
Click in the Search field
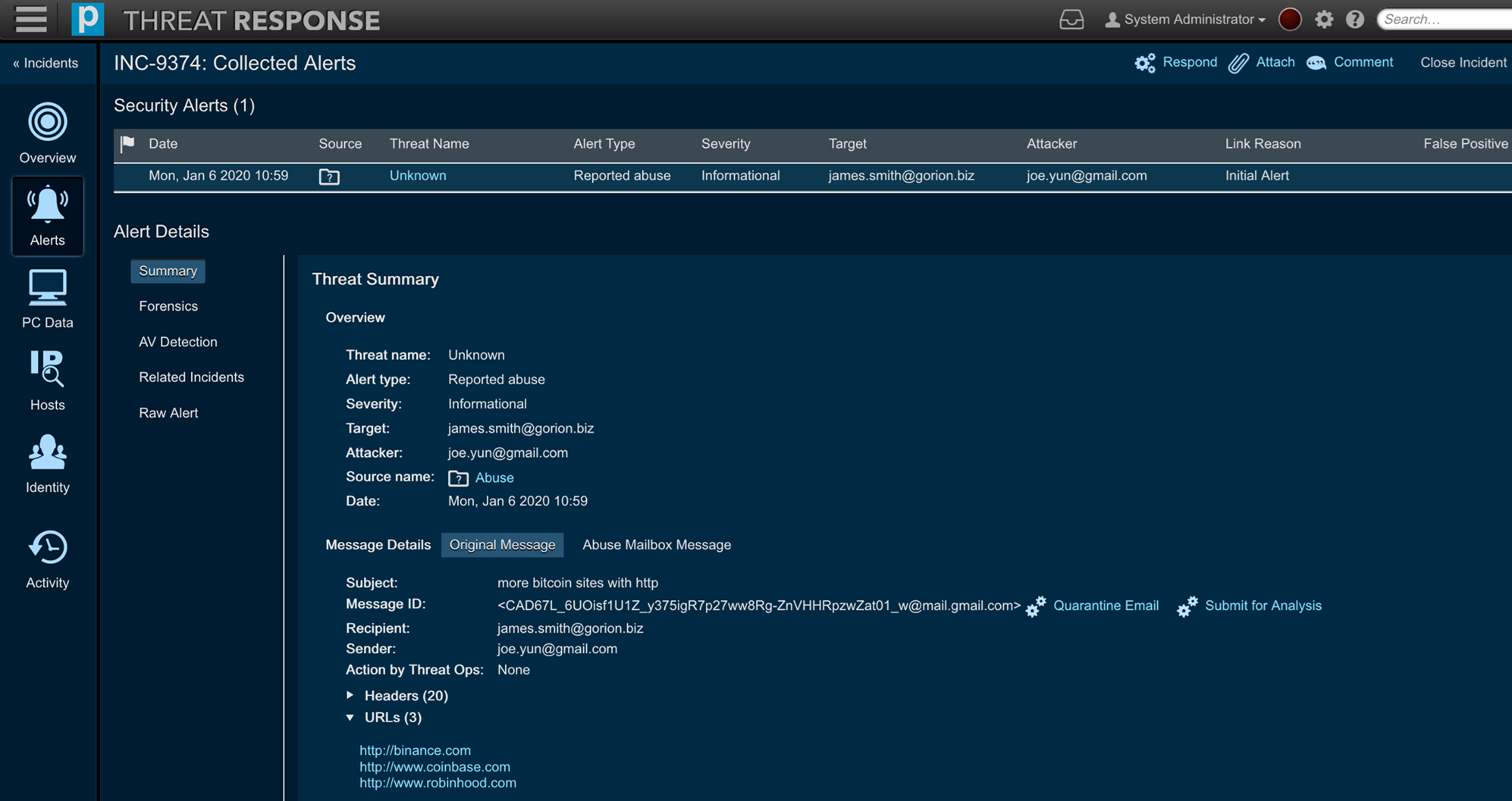pyautogui.click(x=1445, y=20)
